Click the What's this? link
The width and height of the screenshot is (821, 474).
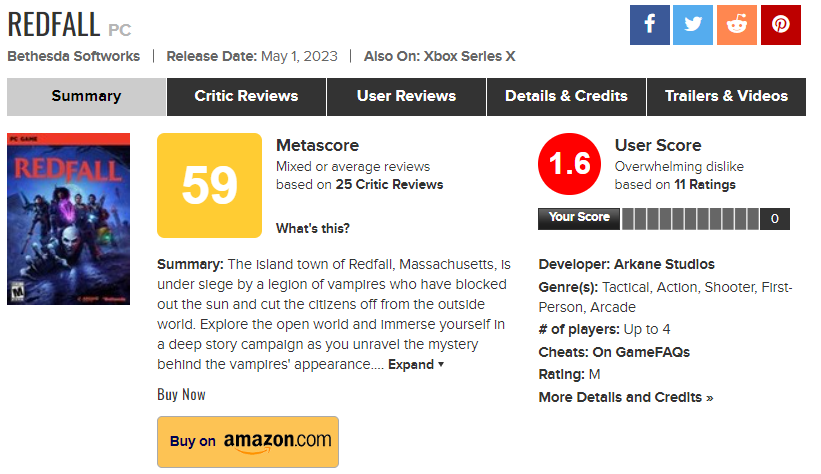pyautogui.click(x=313, y=228)
